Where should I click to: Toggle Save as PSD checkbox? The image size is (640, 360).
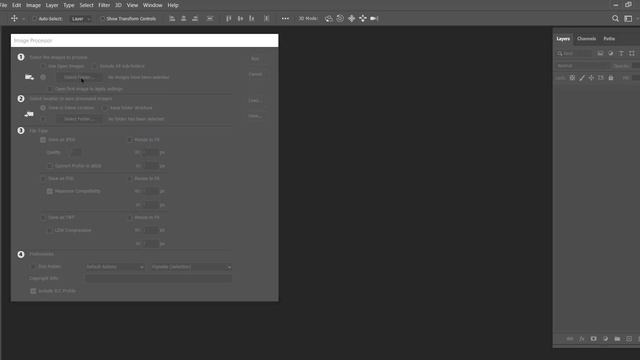(x=43, y=178)
